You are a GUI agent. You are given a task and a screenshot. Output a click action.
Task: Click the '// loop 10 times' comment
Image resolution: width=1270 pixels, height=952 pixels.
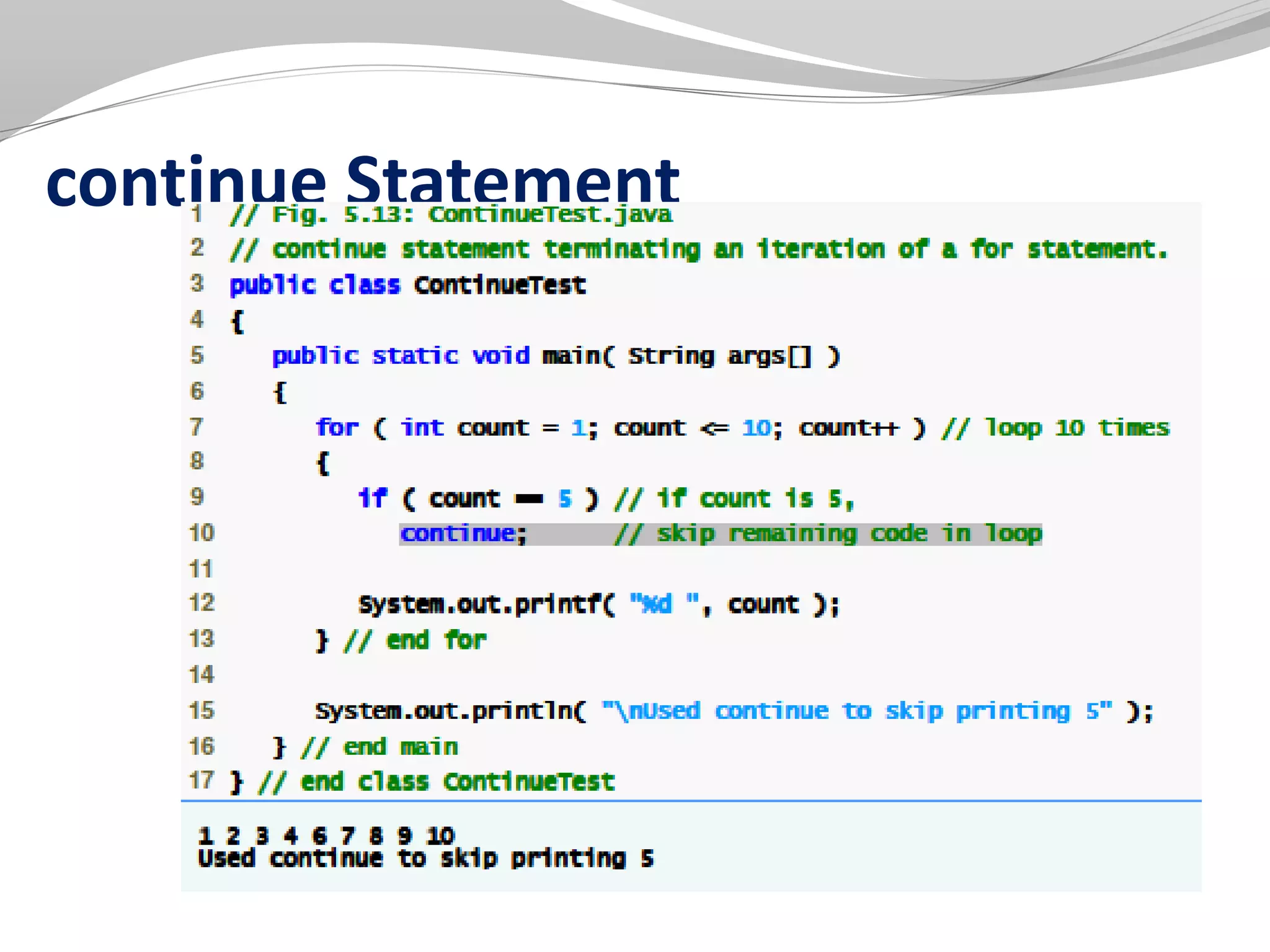pos(1055,428)
